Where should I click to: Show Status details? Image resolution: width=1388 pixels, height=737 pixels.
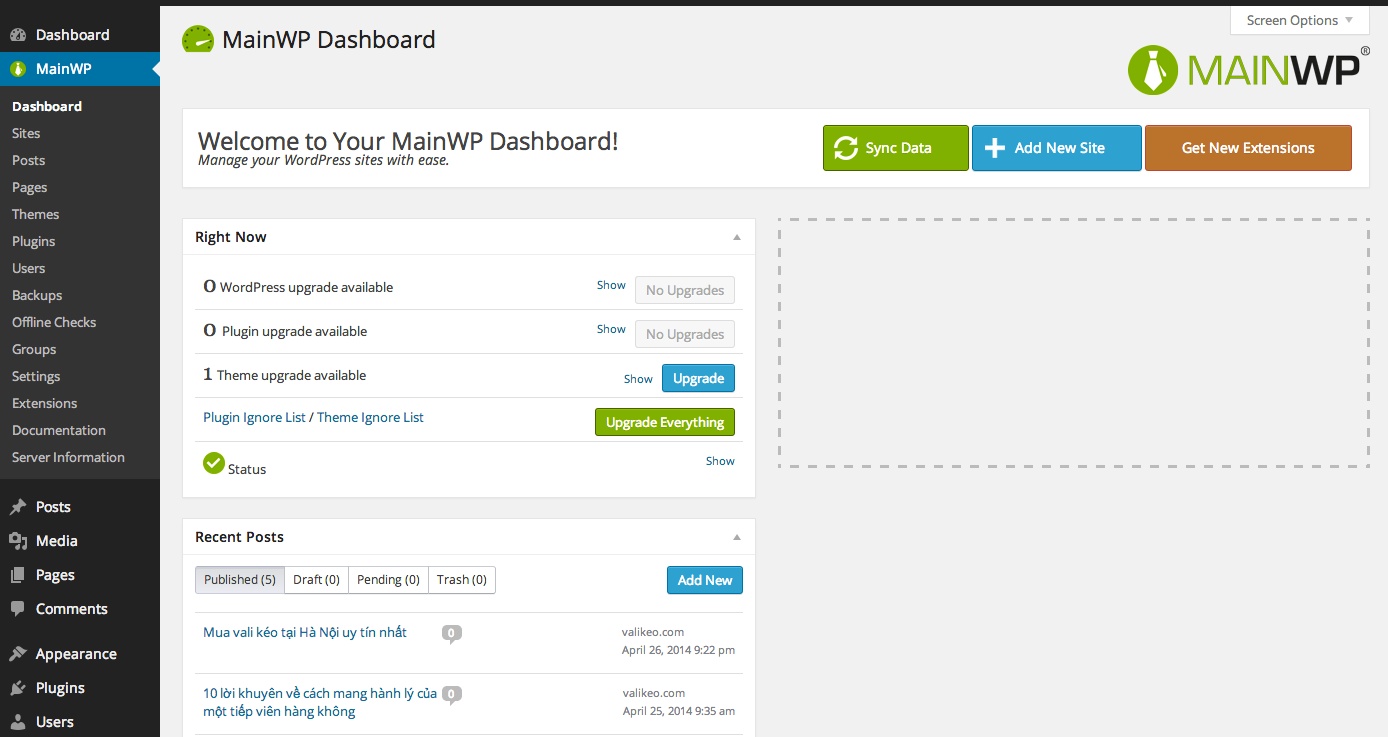720,461
